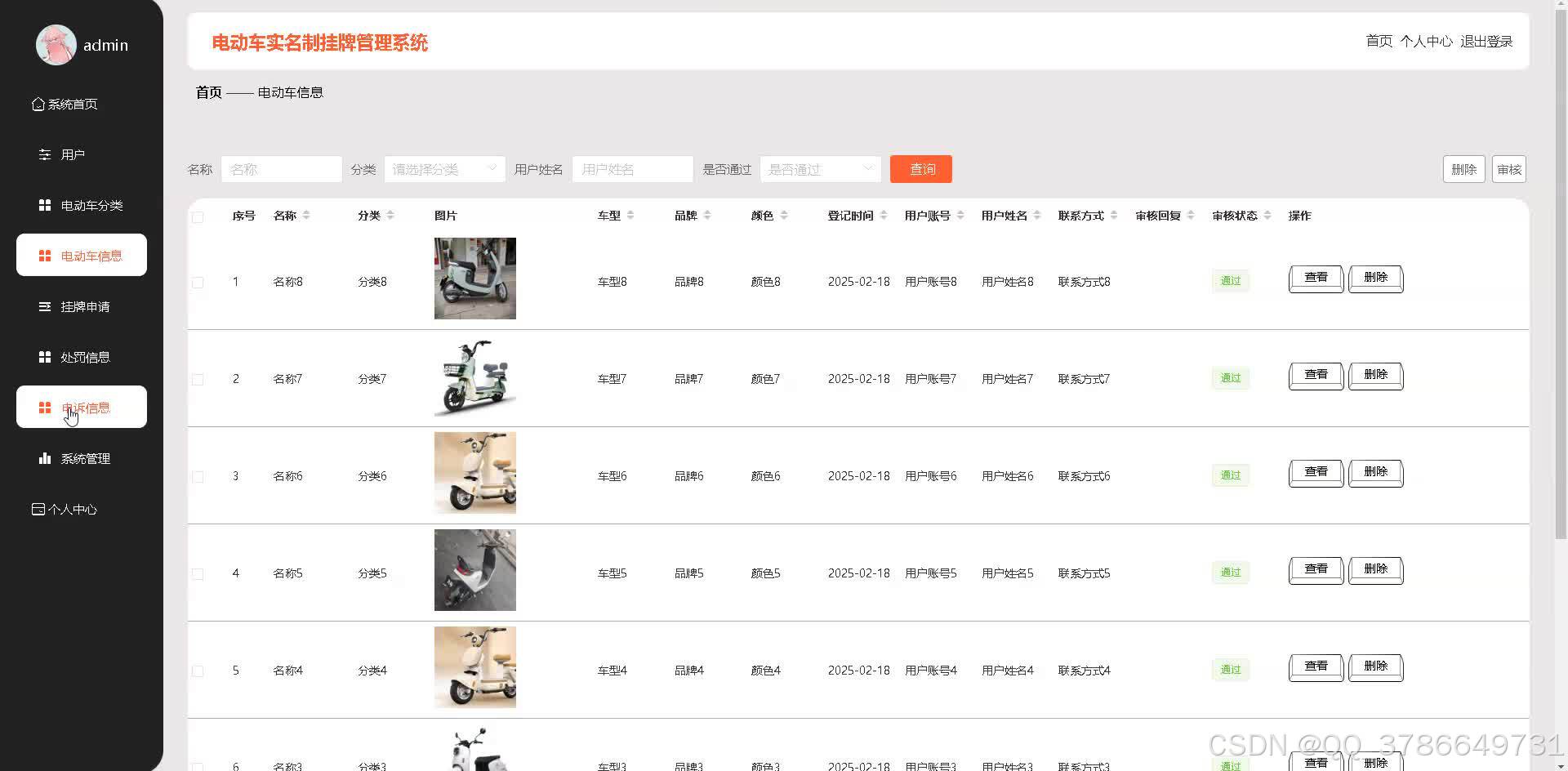Open 挂牌申请 using its list icon
This screenshot has height=771, width=1568.
point(45,305)
